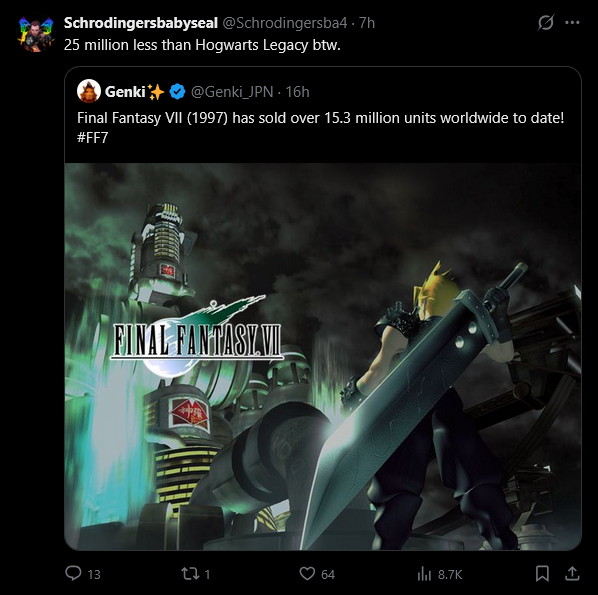Open Genki's profile avatar in quoted tweet
Screen dimensions: 598x595
pyautogui.click(x=88, y=91)
